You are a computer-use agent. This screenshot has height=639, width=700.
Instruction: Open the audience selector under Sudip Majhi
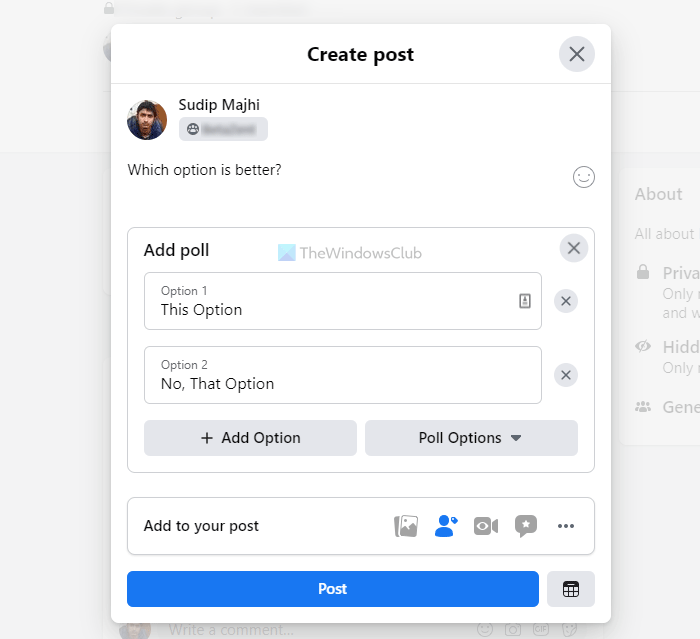tap(223, 129)
